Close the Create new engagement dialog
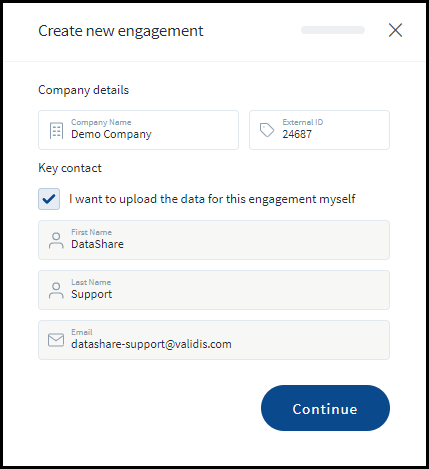 (395, 30)
